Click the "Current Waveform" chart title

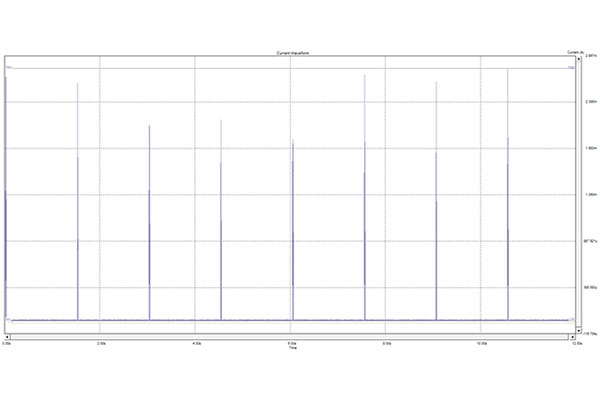pyautogui.click(x=292, y=51)
